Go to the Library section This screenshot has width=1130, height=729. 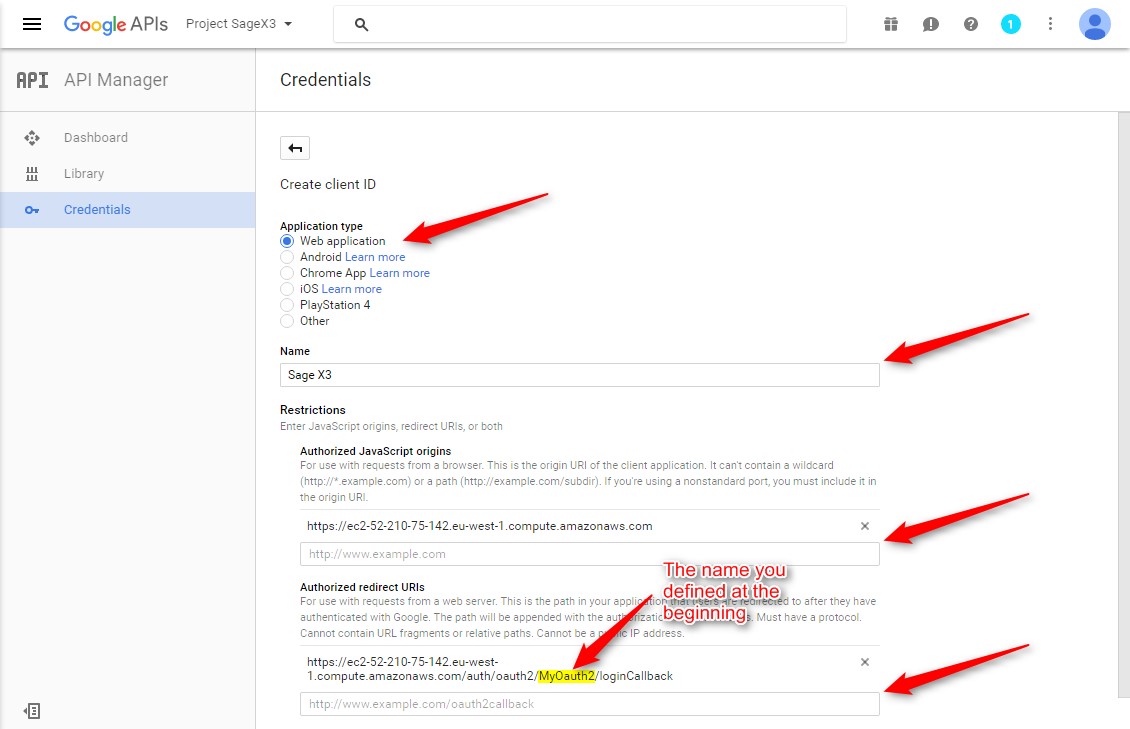pos(84,174)
